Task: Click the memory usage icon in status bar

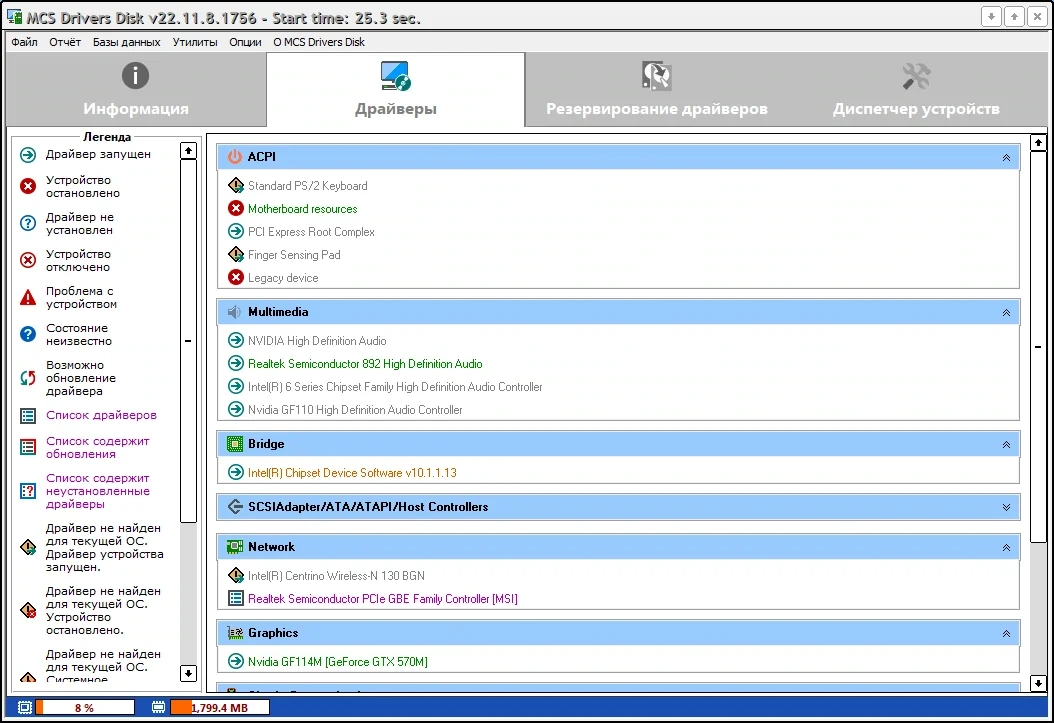Action: point(159,708)
